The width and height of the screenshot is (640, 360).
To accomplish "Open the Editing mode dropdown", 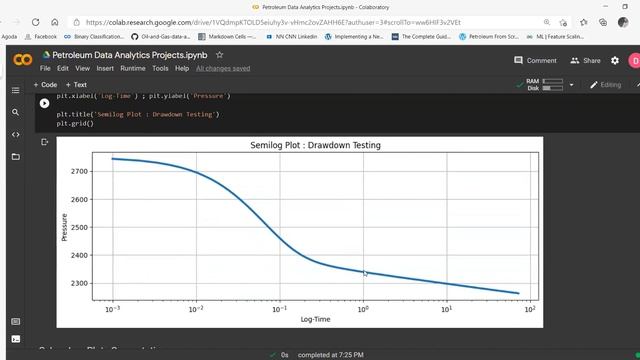I will (x=606, y=84).
